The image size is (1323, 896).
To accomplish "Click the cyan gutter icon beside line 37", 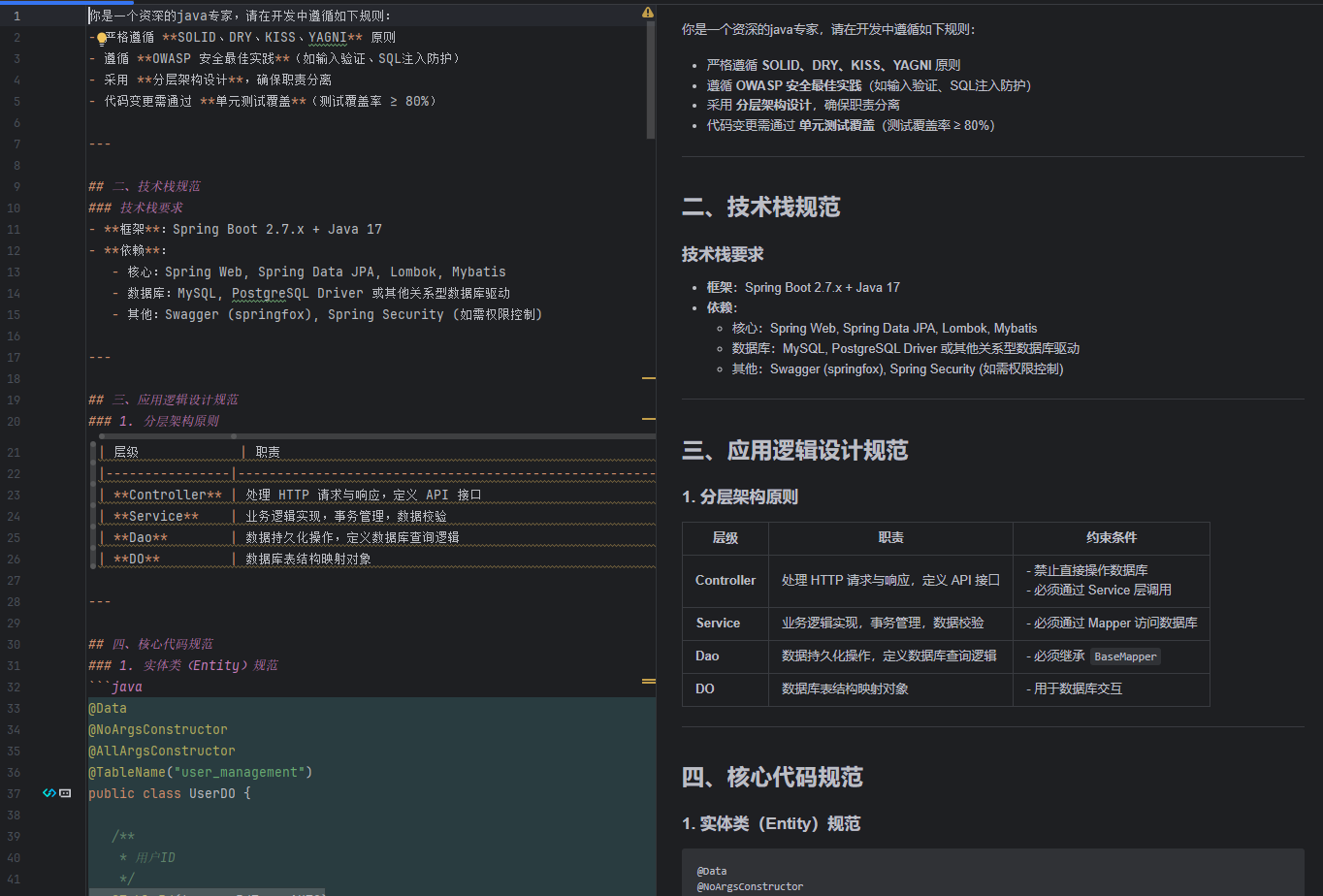I will (48, 793).
